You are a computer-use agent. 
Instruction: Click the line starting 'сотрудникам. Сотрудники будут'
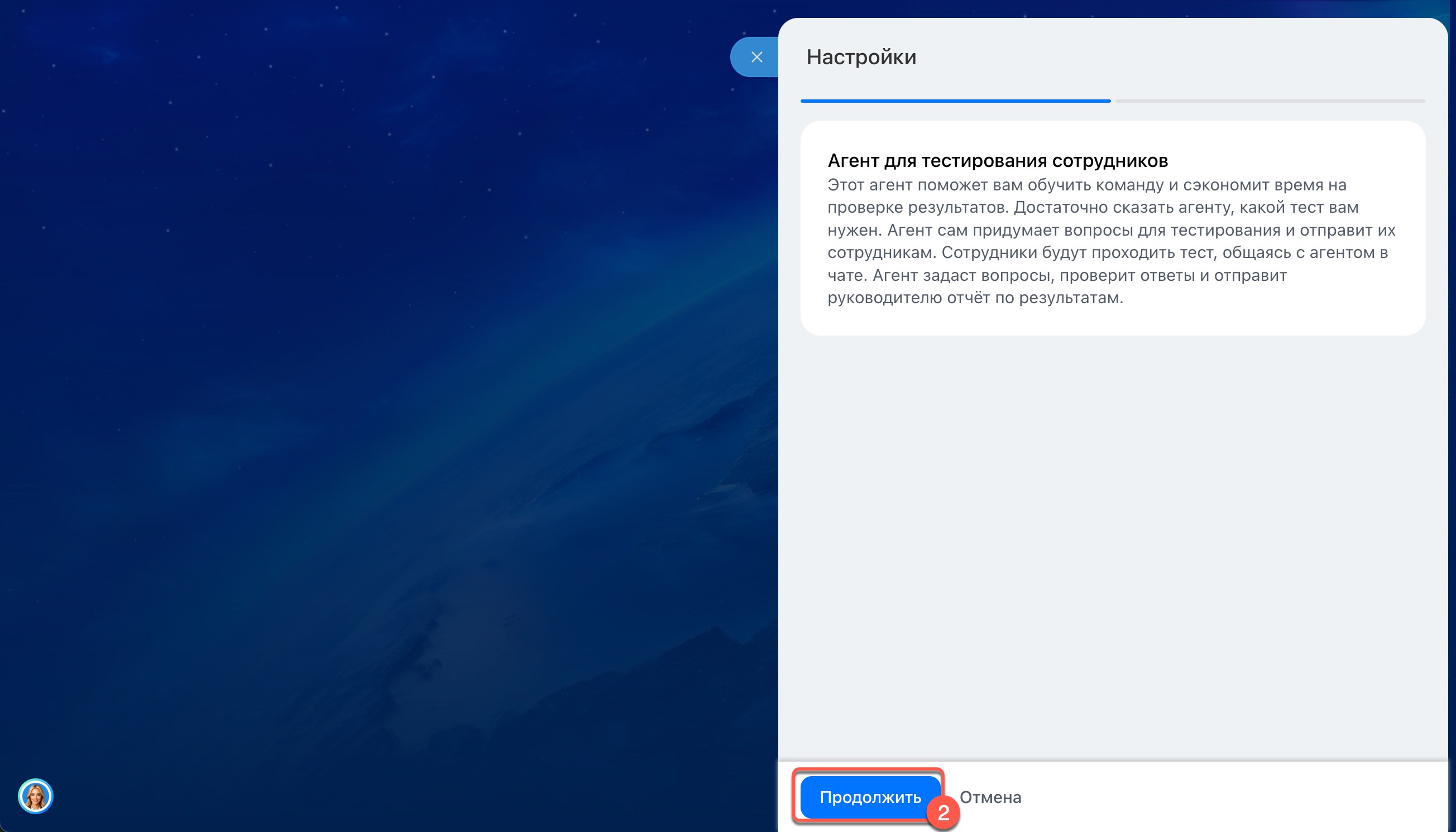[x=1107, y=252]
